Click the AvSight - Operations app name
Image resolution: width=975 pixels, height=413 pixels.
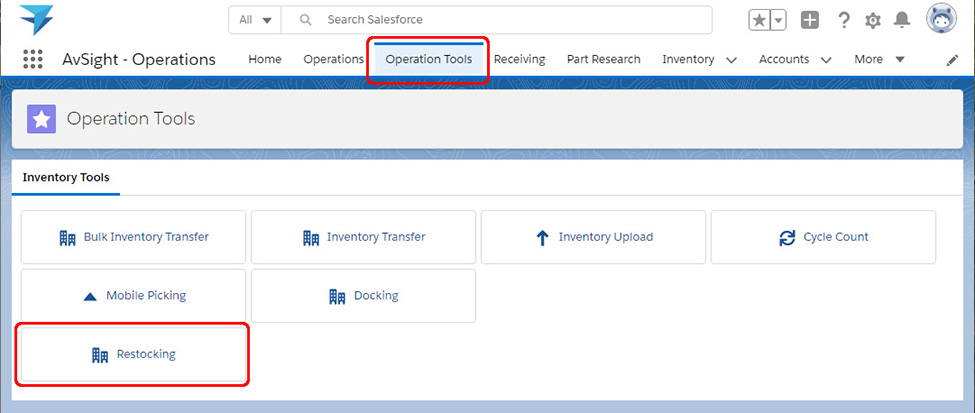139,60
